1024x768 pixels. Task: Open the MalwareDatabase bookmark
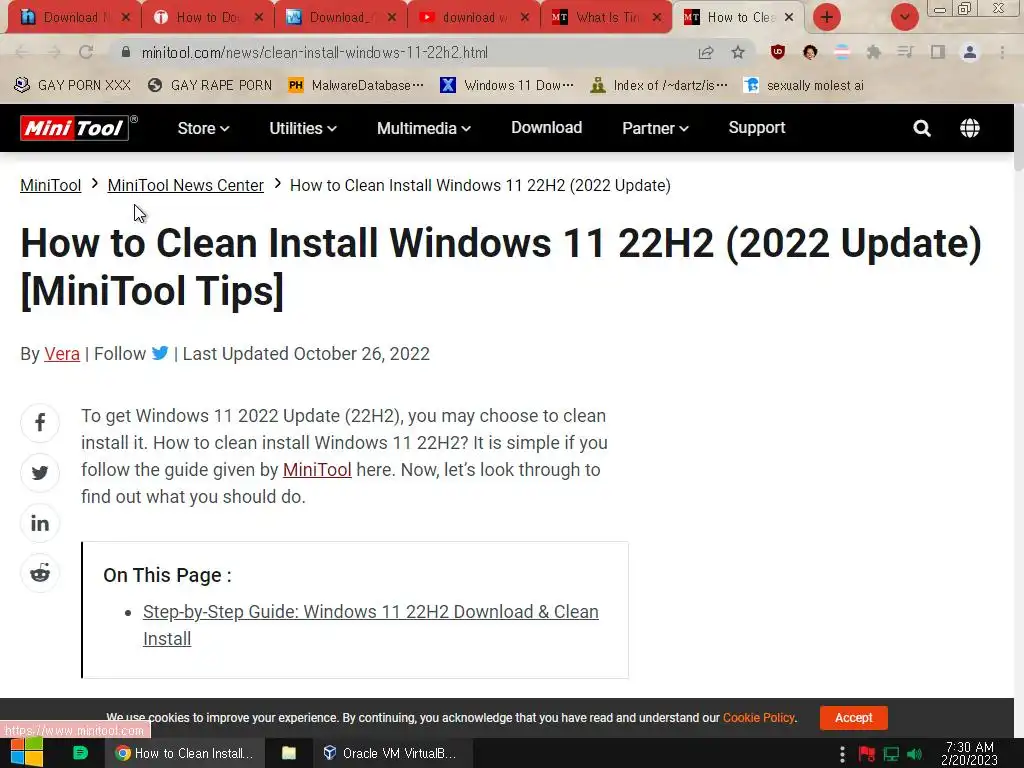[356, 85]
